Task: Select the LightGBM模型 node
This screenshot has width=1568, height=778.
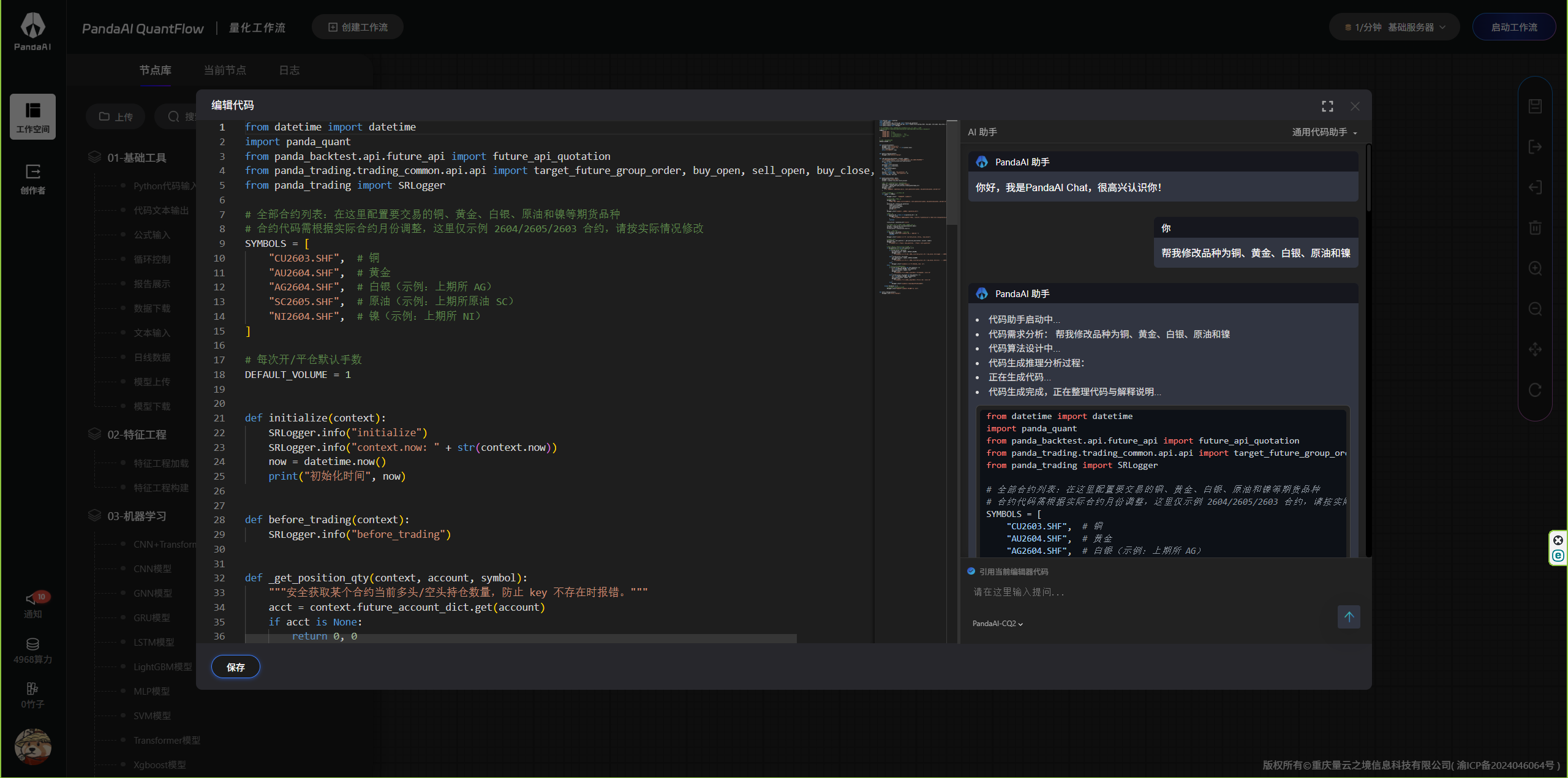Action: 163,667
